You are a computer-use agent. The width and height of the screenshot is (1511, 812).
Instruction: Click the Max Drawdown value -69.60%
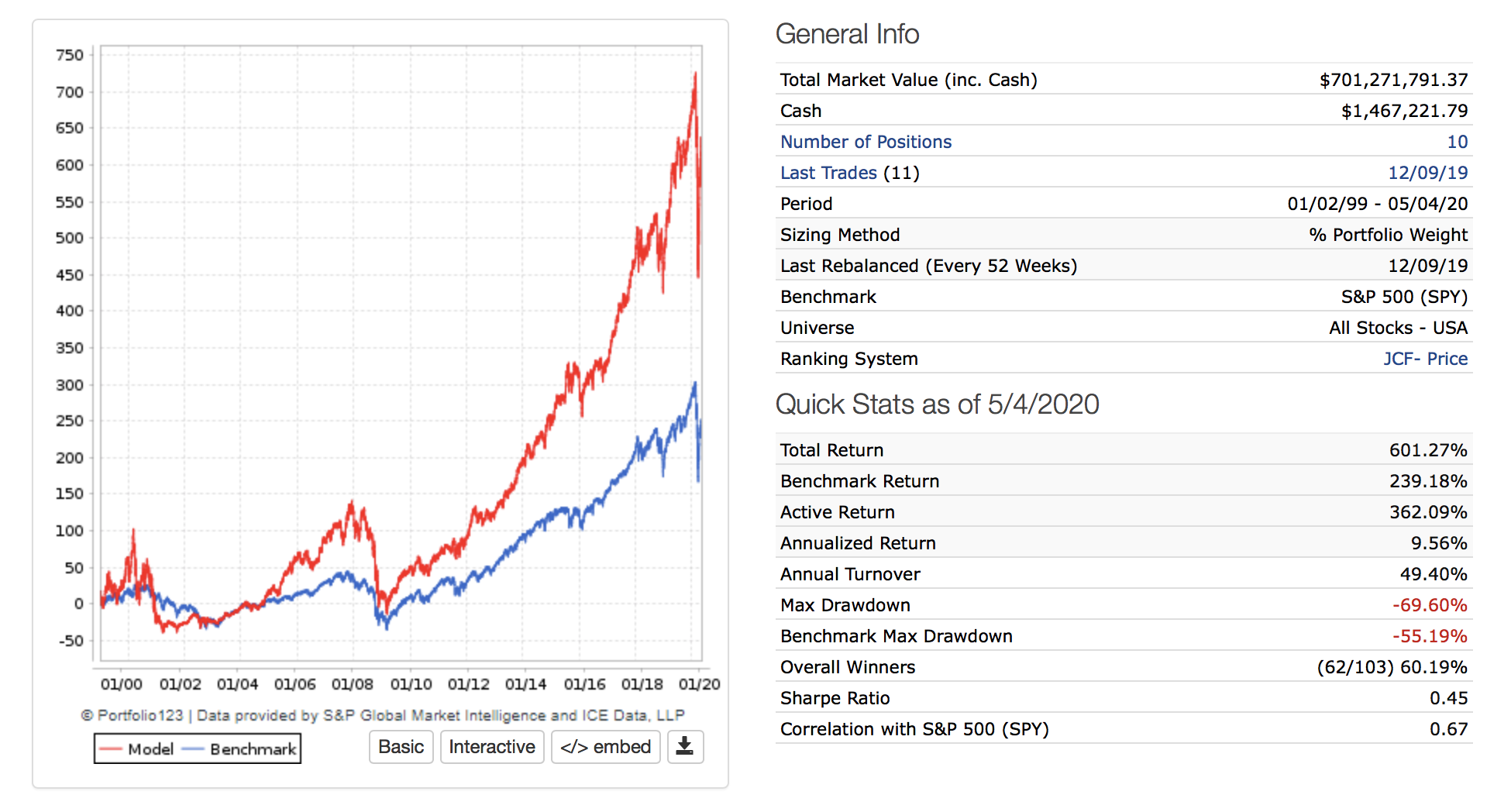pos(1429,605)
